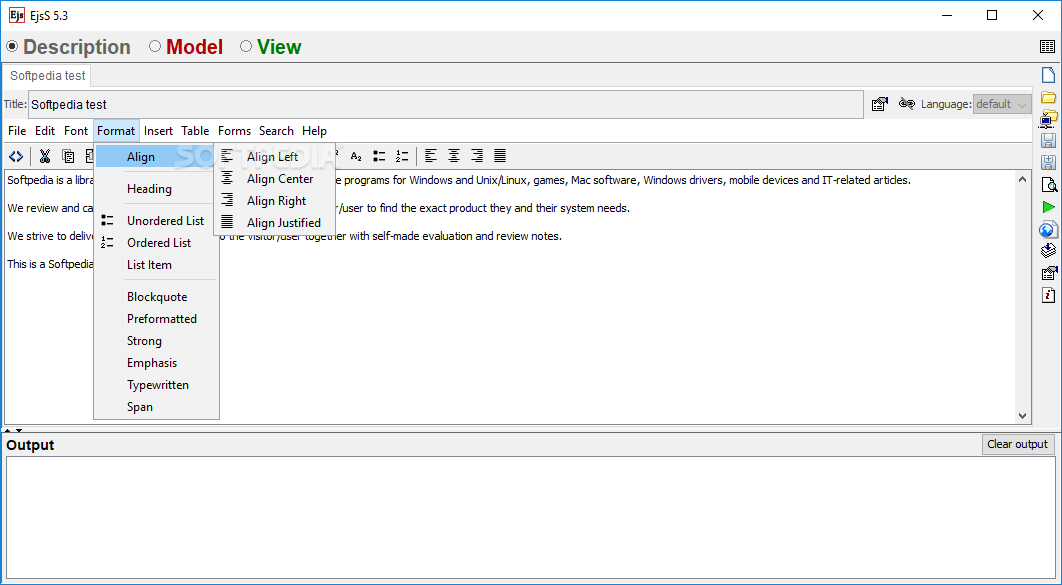Click the Search magnifier page icon
Viewport: 1062px width, 585px height.
click(1048, 185)
